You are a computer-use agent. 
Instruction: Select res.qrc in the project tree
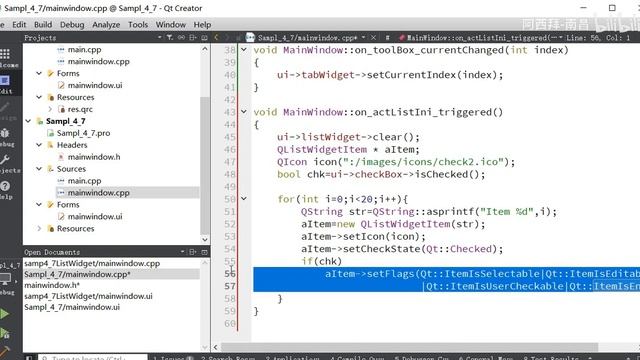pyautogui.click(x=80, y=109)
